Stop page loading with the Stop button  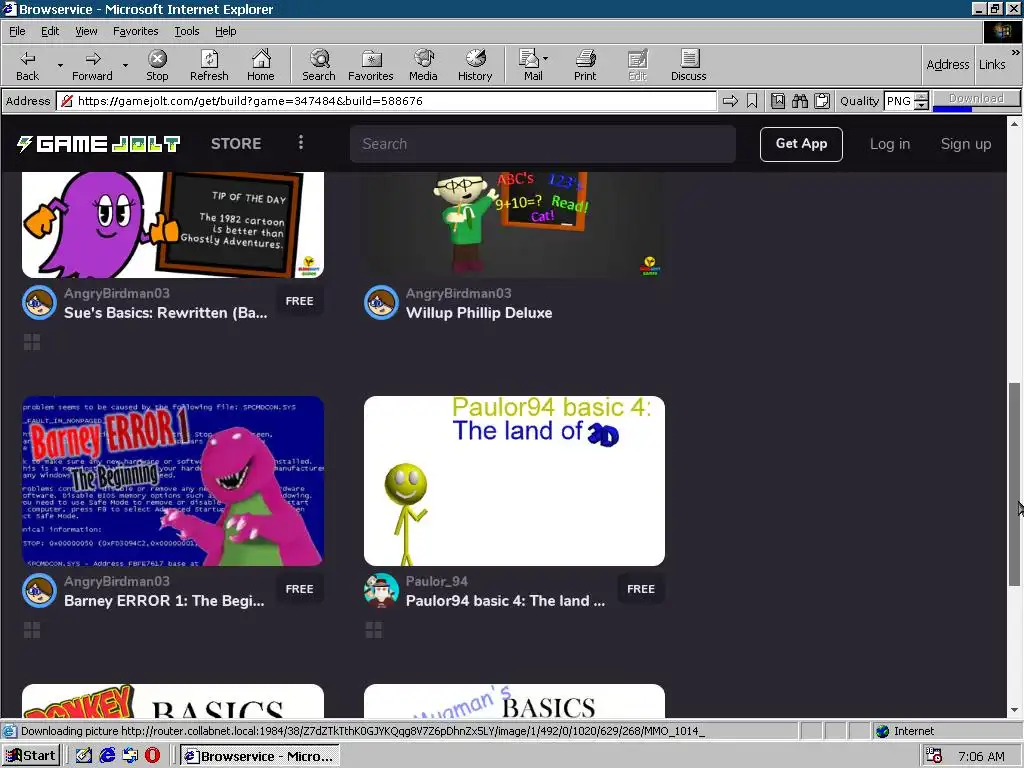[x=157, y=65]
